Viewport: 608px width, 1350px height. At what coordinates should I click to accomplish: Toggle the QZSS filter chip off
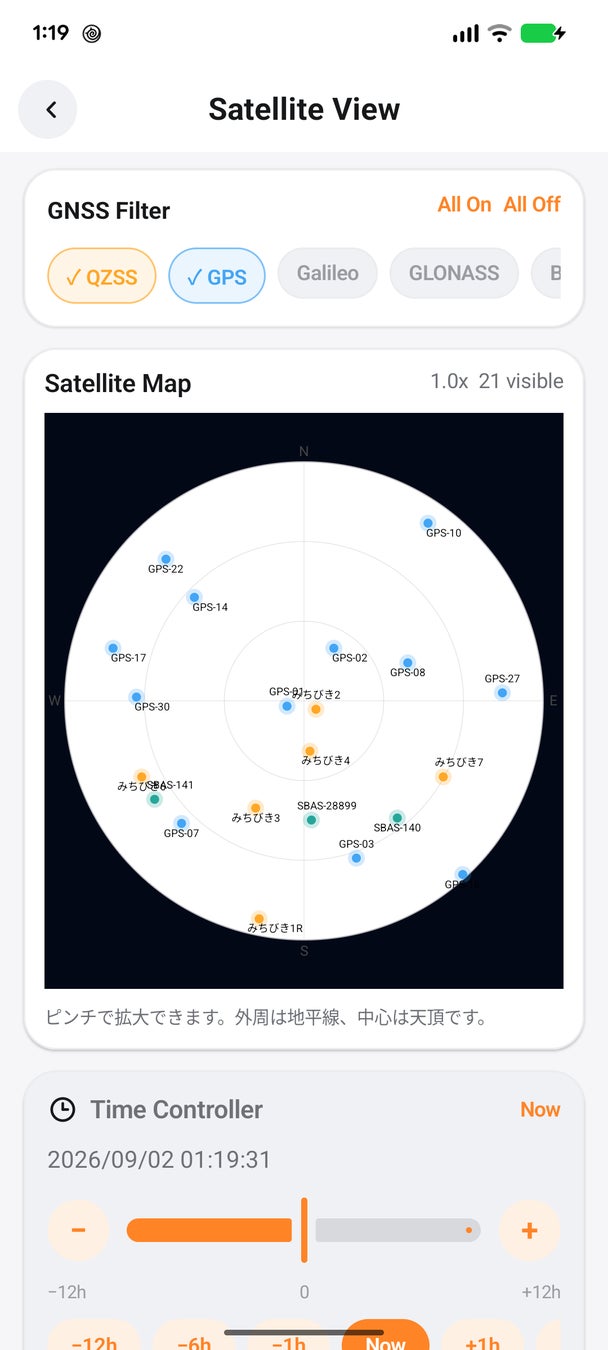(102, 276)
